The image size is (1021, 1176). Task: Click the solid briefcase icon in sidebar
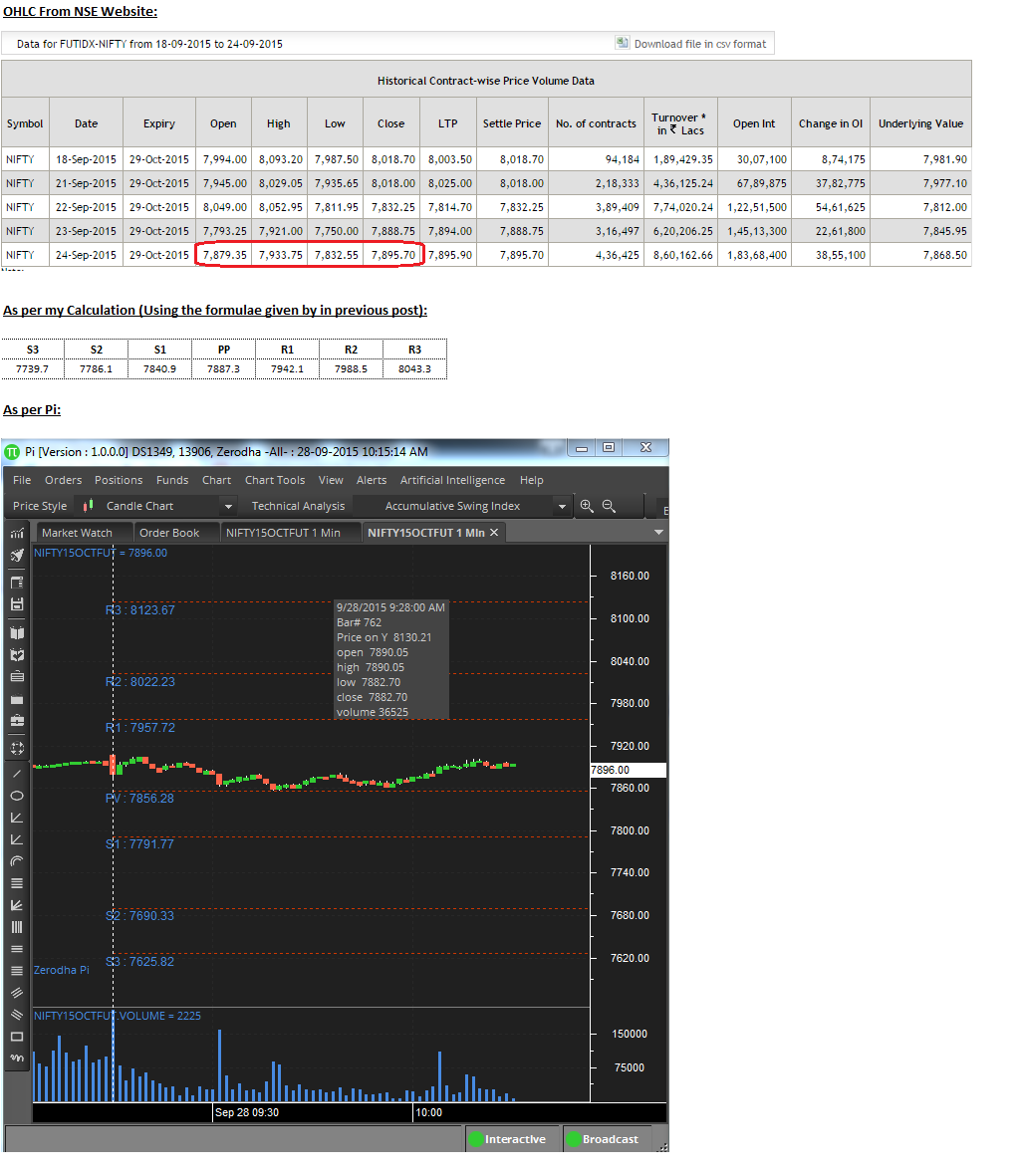[x=17, y=699]
